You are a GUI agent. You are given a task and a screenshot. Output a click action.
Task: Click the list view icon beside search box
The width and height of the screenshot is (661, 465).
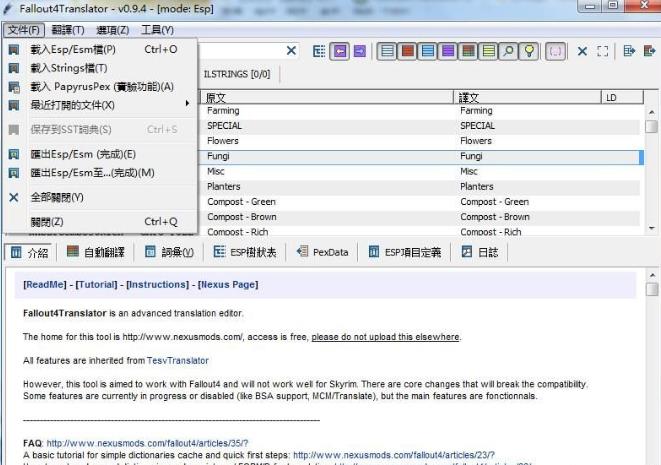320,51
